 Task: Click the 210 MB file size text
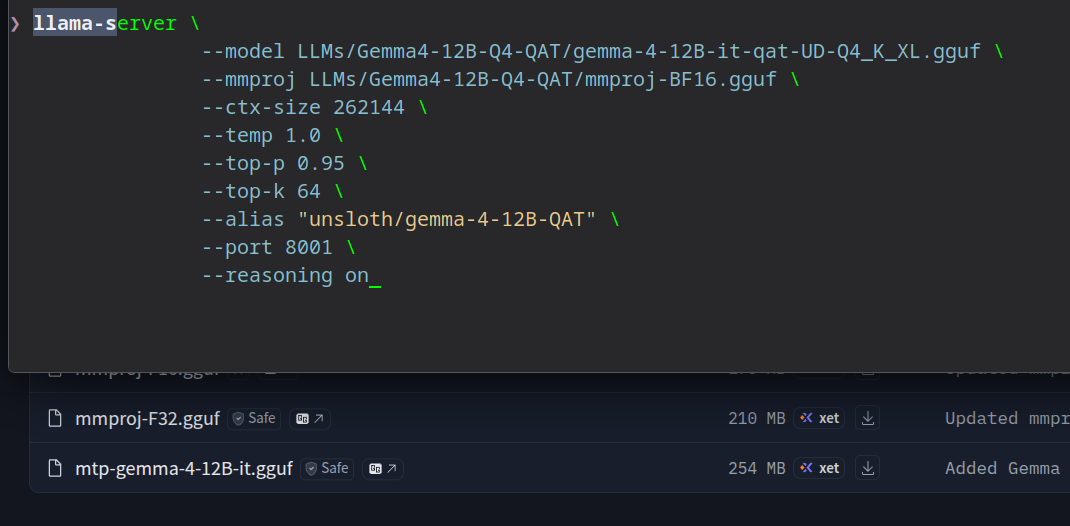(757, 418)
